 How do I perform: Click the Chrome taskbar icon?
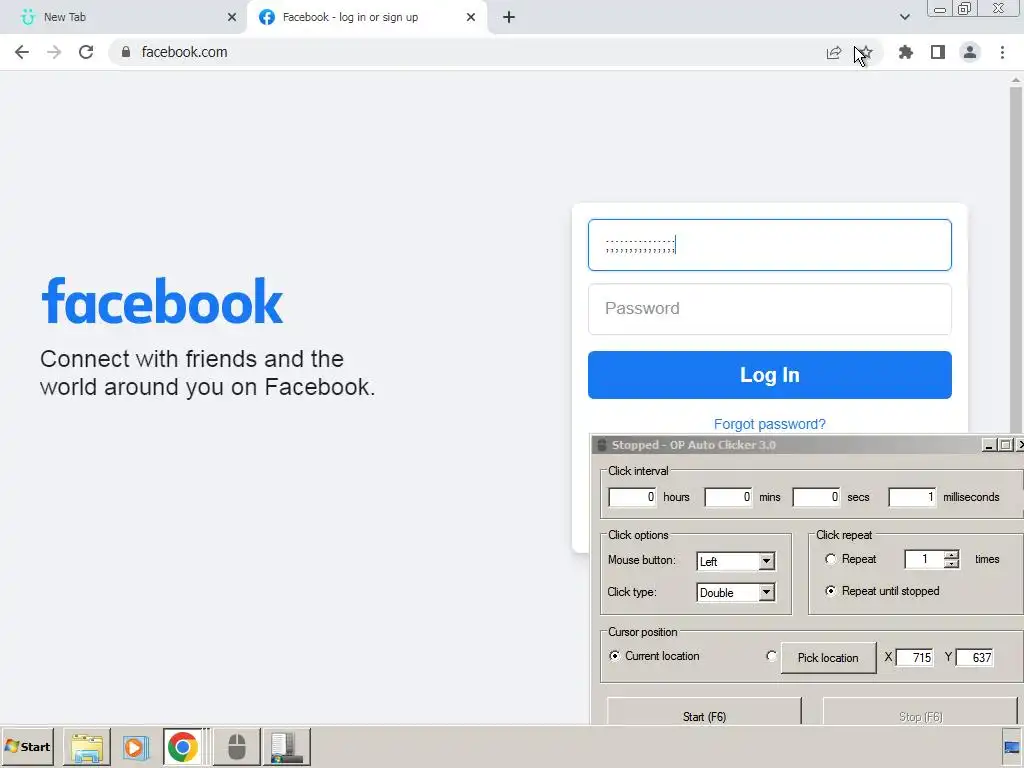183,747
